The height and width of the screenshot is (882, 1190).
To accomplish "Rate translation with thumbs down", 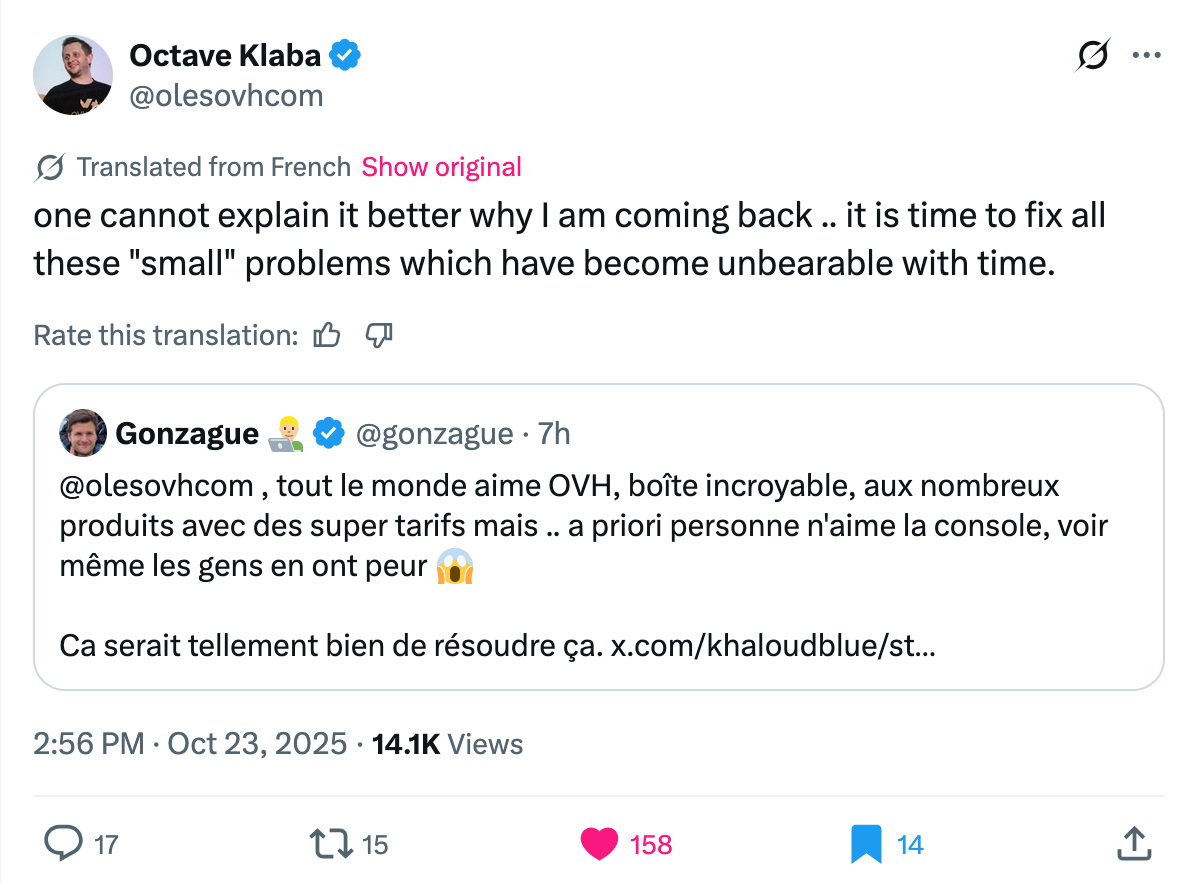I will pos(379,335).
